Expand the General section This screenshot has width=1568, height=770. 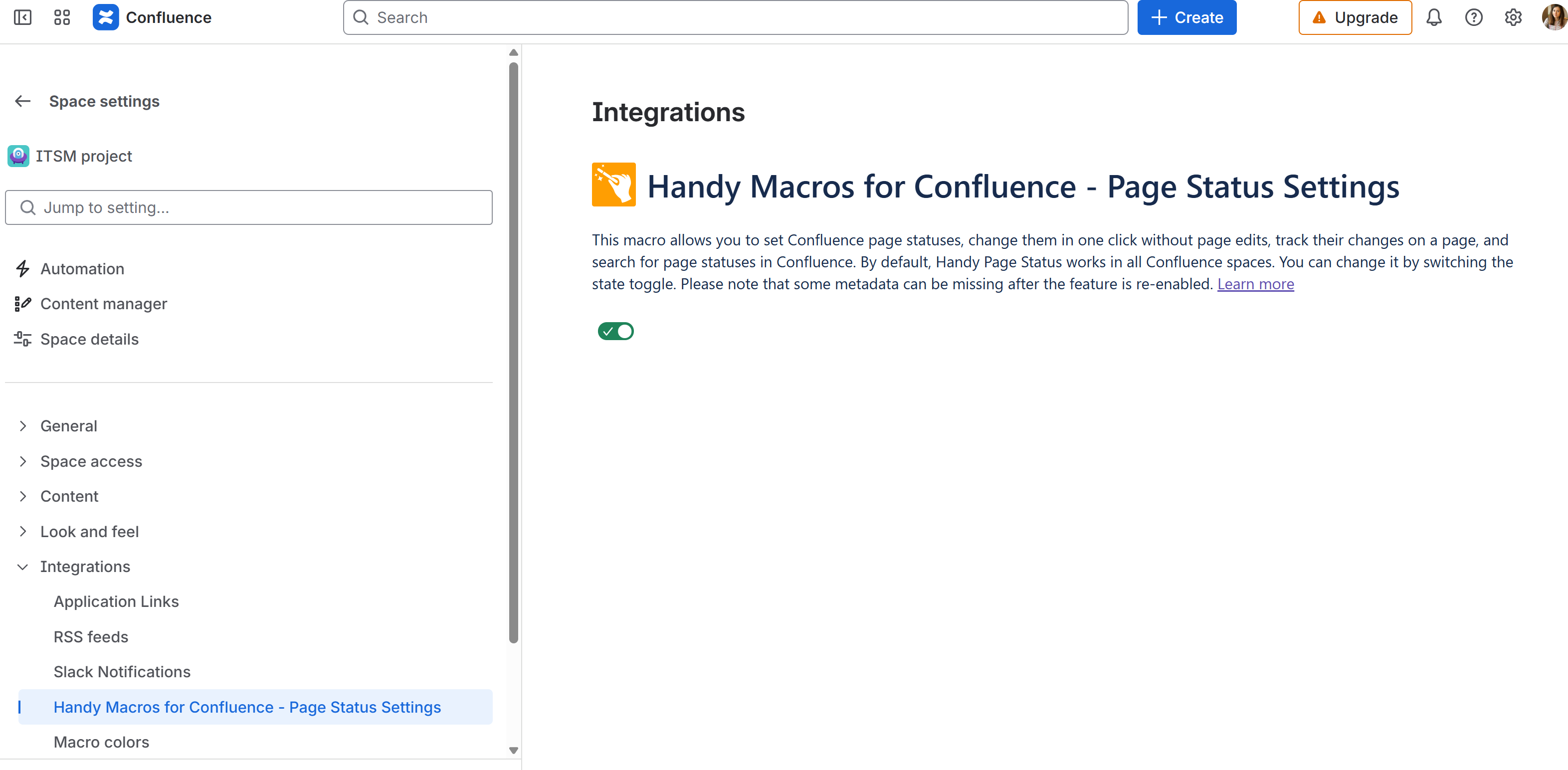(x=22, y=426)
